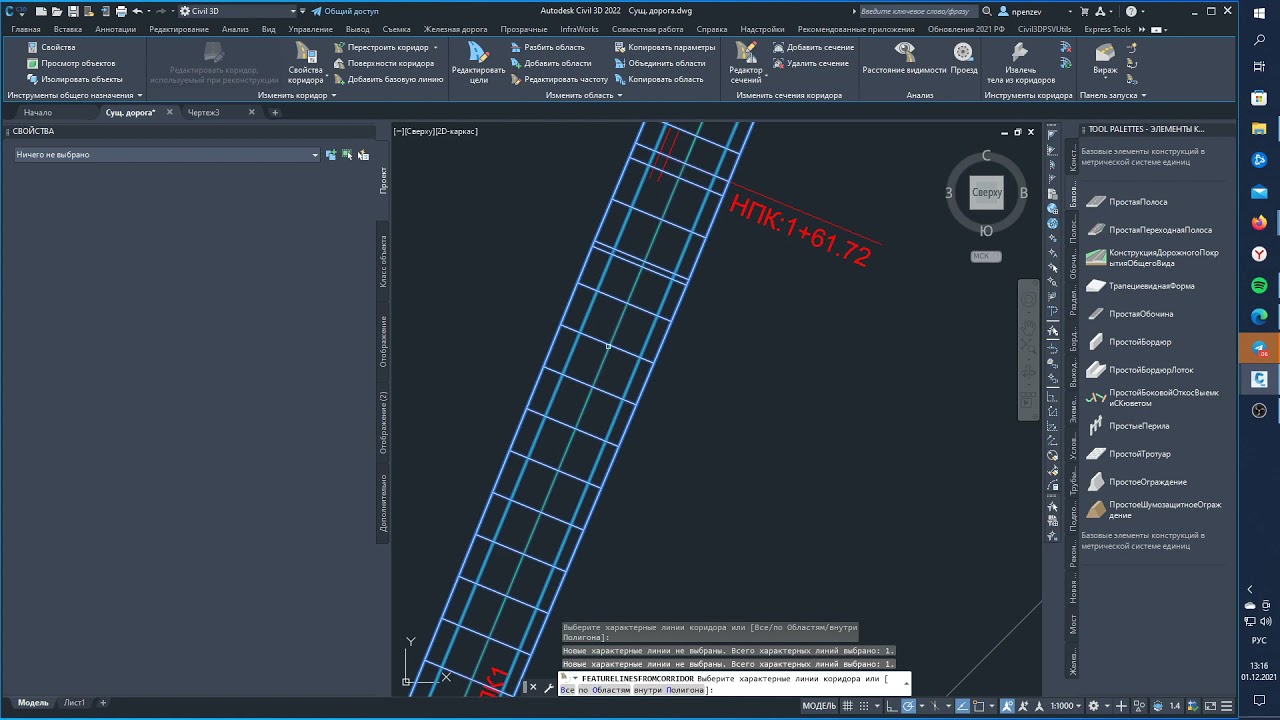Open annotation scale 1:1000 dropdown

[1066, 705]
